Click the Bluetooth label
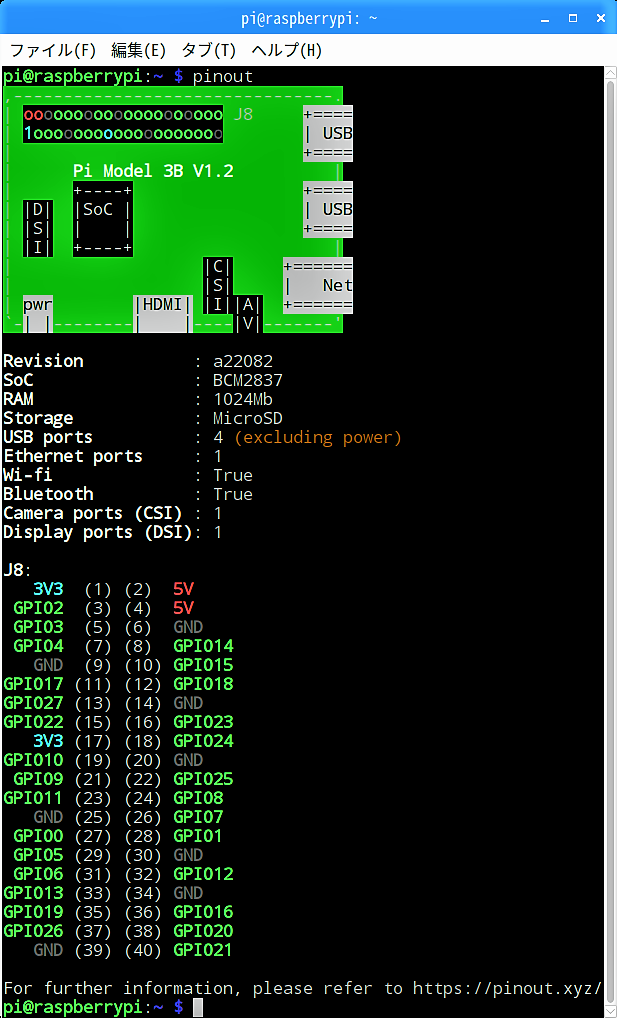Screen dimensions: 617x1018 [48, 494]
